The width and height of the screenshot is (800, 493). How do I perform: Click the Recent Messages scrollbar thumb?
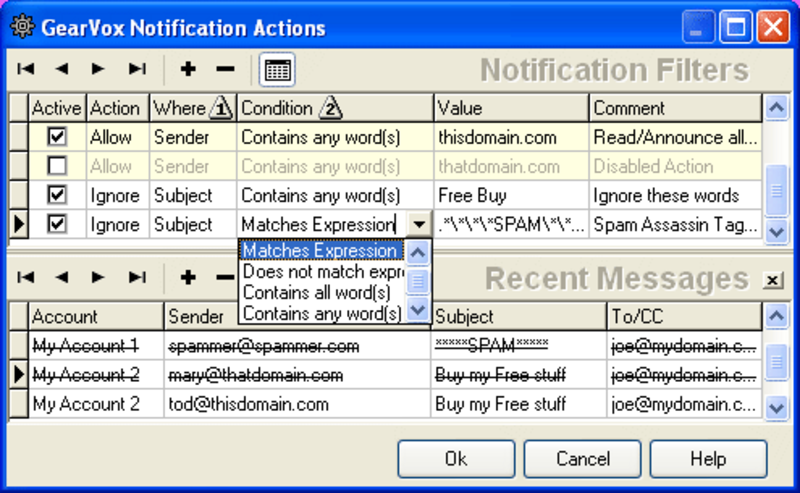(777, 362)
